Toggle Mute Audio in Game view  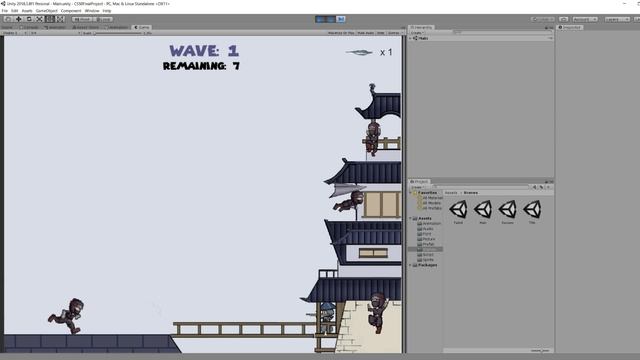365,33
